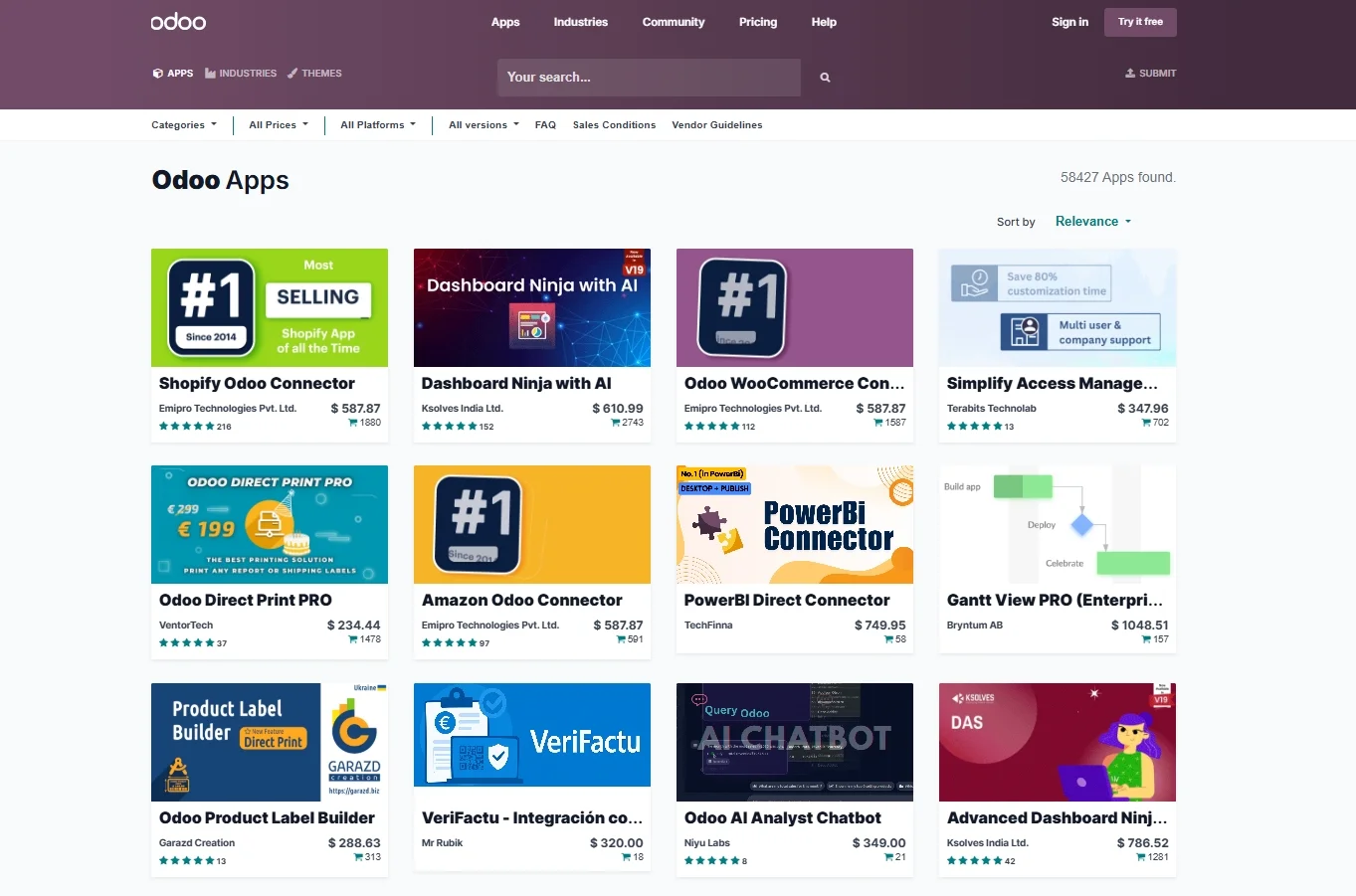Open the Community top menu
This screenshot has height=896, width=1356.
click(674, 22)
